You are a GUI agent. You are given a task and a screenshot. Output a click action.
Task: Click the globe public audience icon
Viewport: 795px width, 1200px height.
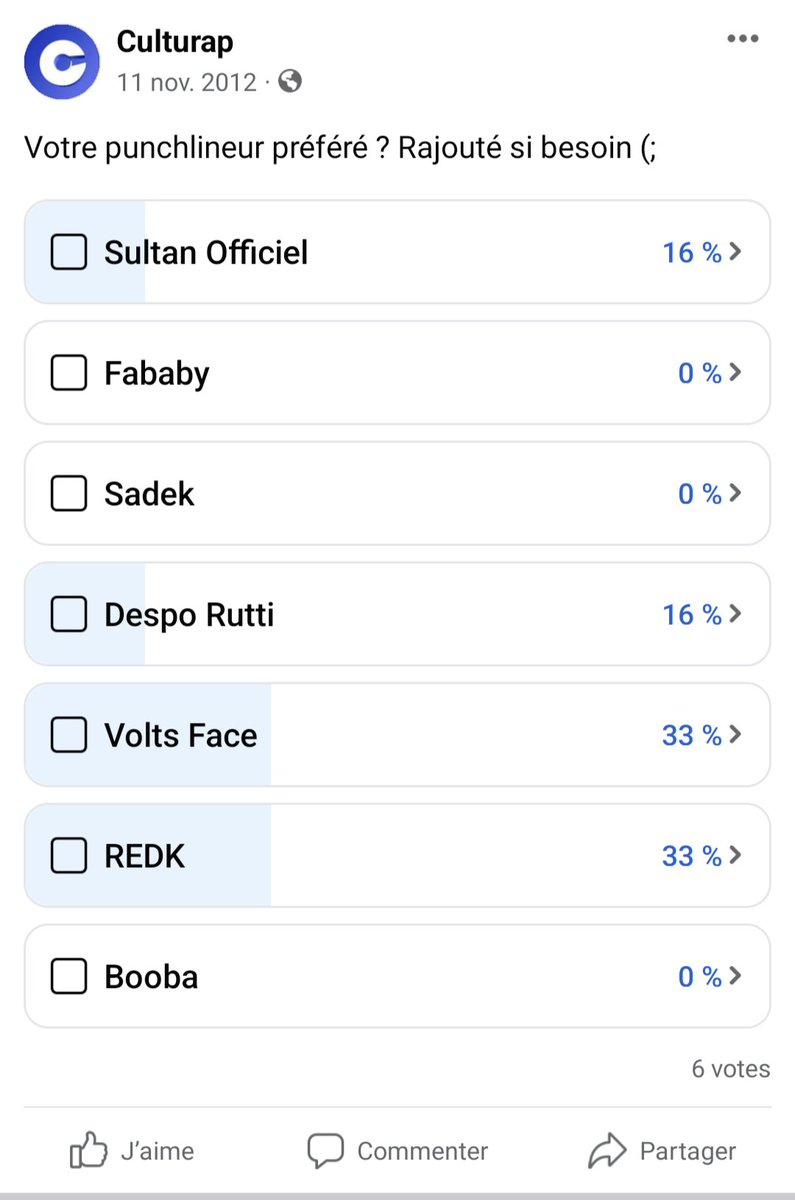(x=290, y=82)
